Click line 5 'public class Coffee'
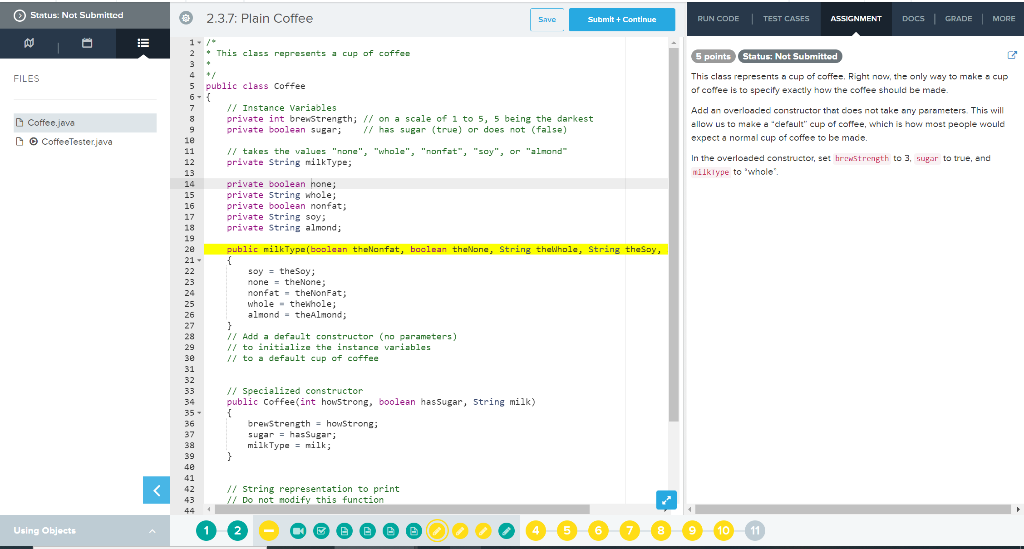The height and width of the screenshot is (549, 1024). coord(255,86)
